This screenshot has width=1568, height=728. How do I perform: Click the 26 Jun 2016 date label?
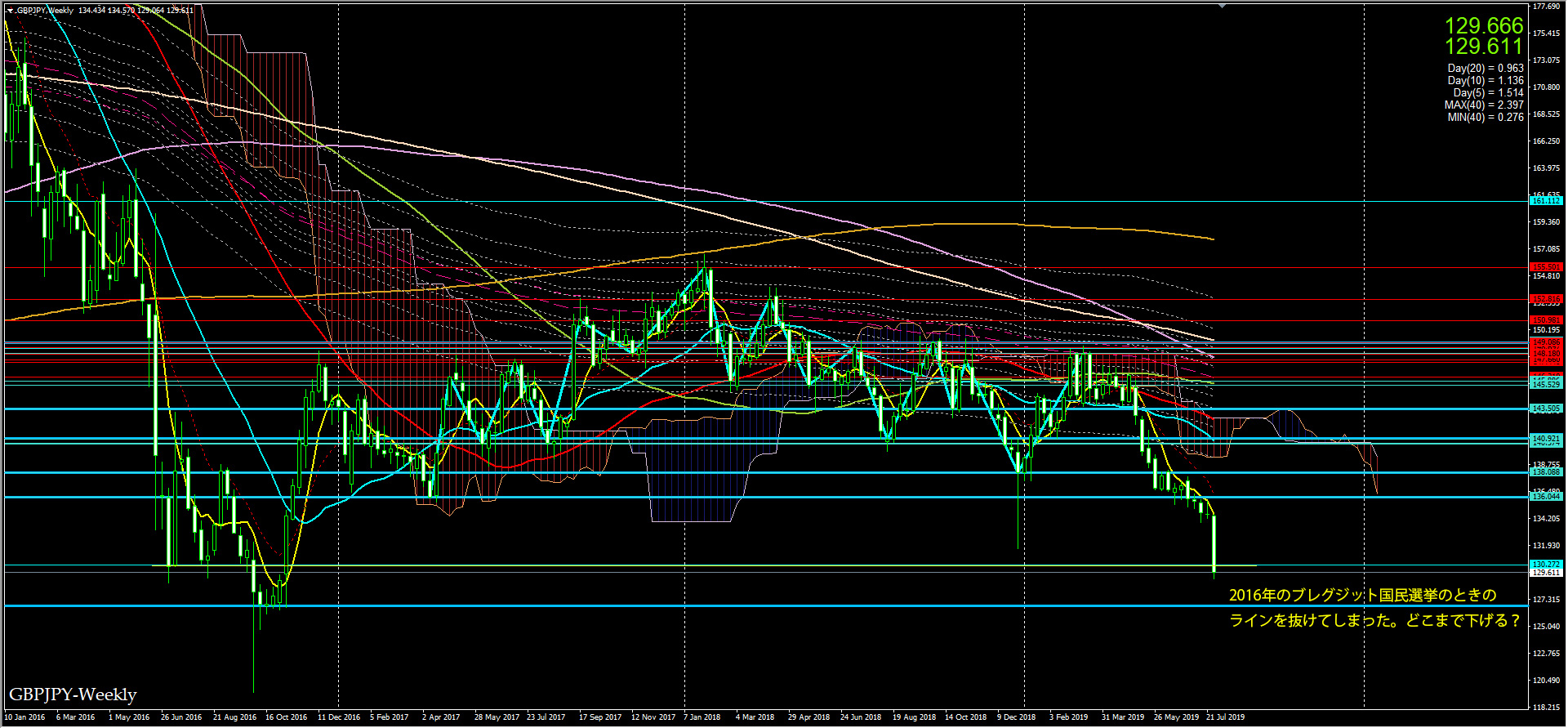[x=180, y=717]
